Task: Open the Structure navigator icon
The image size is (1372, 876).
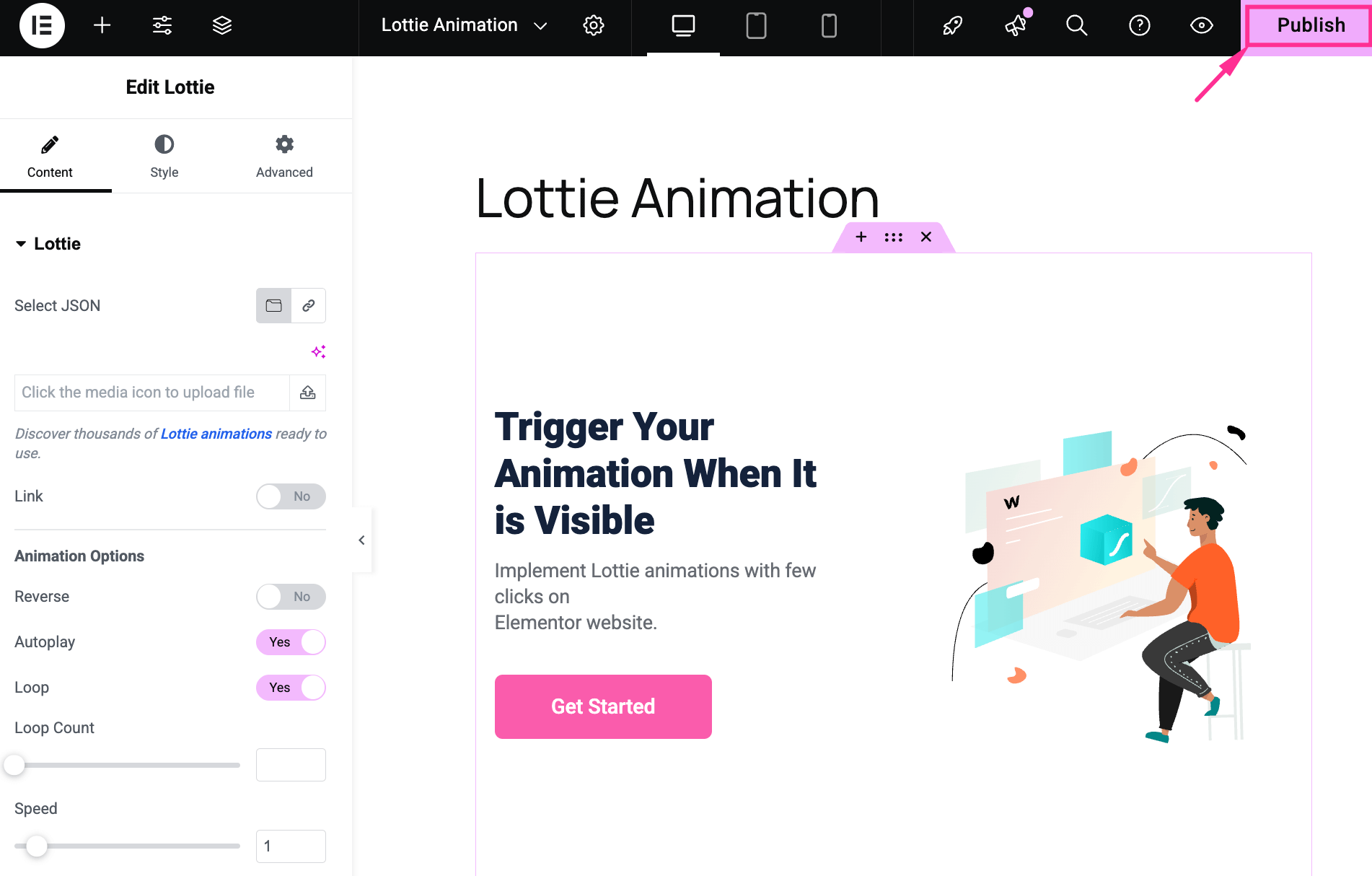Action: [221, 25]
